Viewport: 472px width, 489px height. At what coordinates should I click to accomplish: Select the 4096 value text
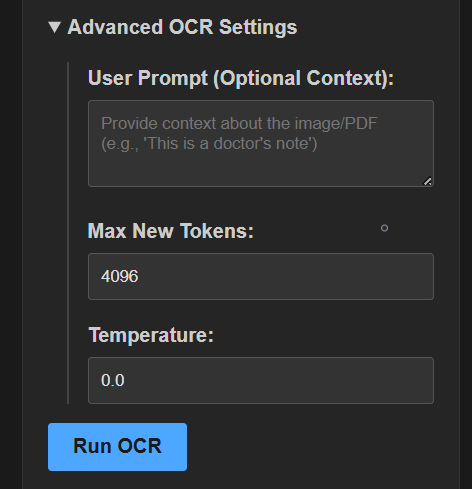click(x=120, y=276)
